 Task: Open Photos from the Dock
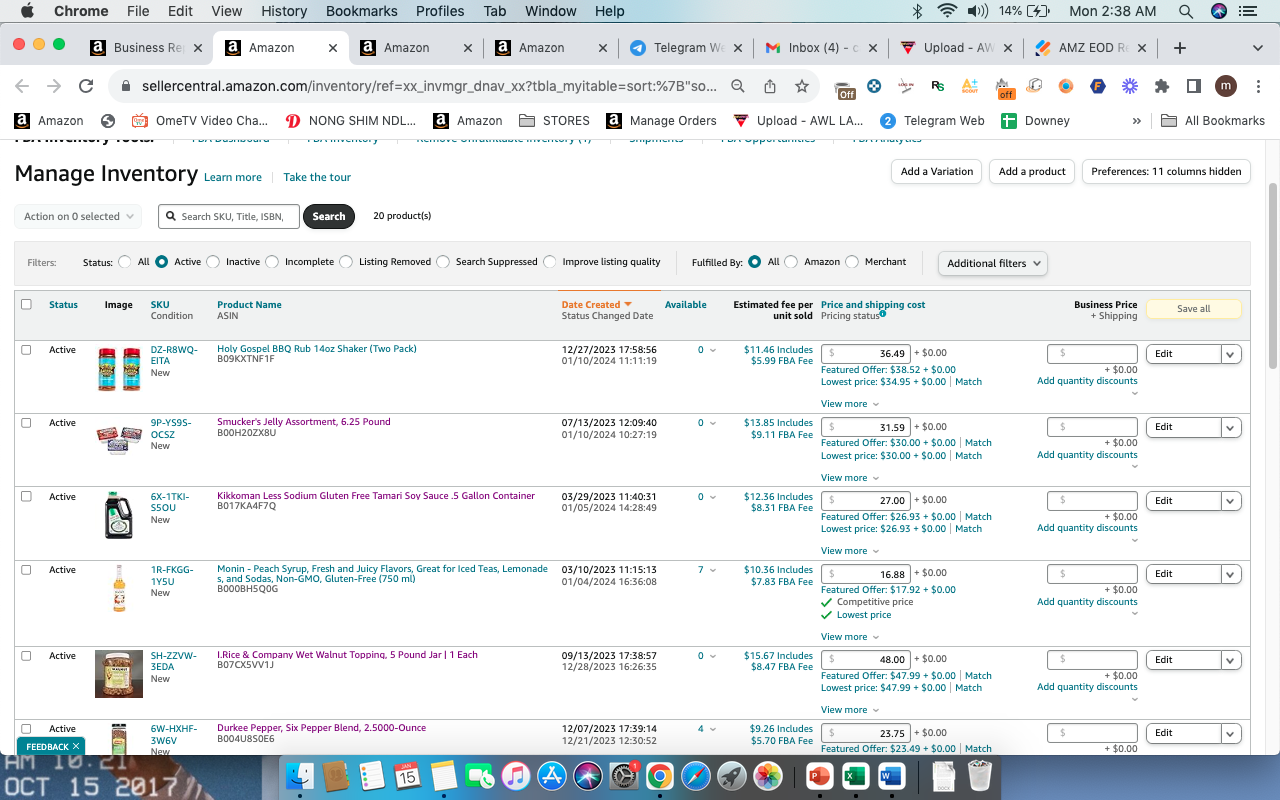coord(768,776)
